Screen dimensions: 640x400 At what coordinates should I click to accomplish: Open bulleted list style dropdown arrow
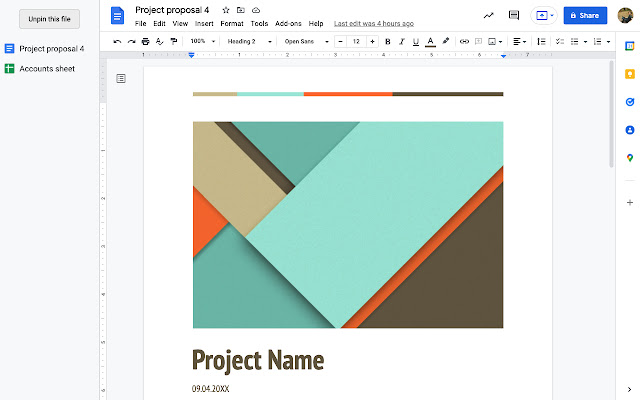point(585,42)
